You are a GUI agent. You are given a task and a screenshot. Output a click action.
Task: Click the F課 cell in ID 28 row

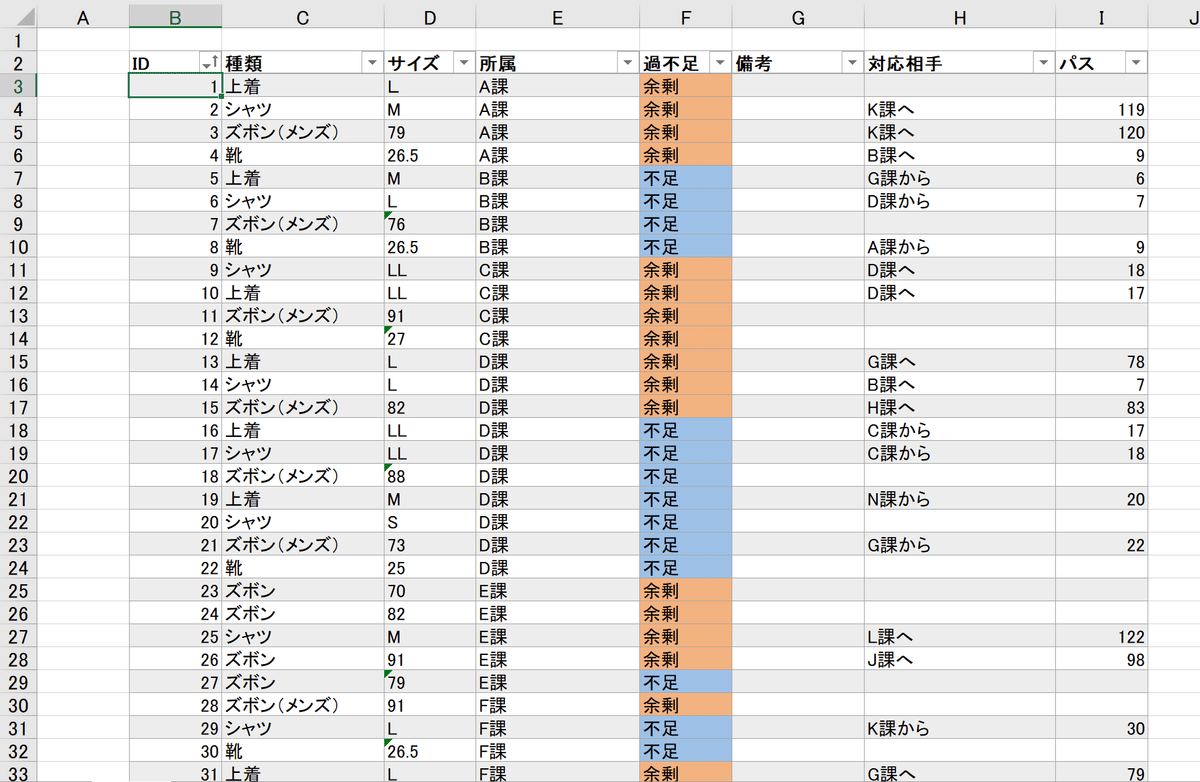[558, 706]
